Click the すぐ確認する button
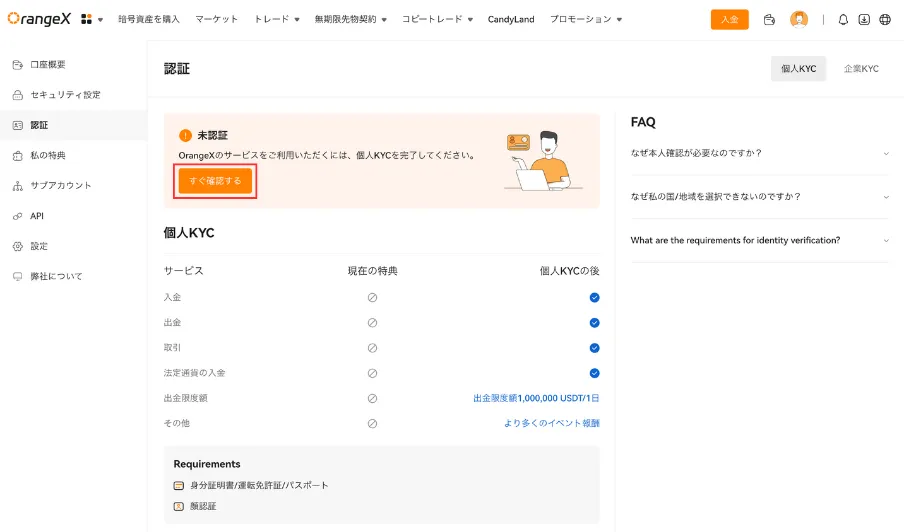This screenshot has height=532, width=904. click(x=215, y=181)
